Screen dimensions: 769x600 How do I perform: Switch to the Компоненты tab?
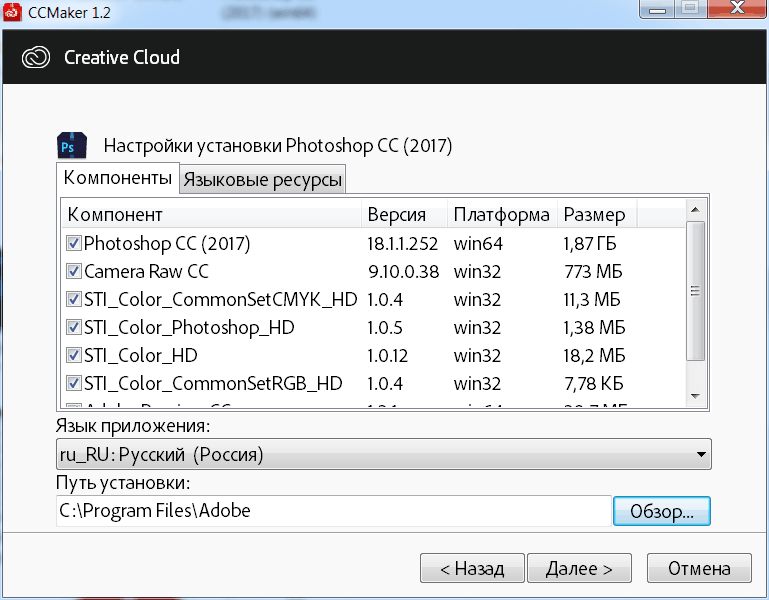[x=118, y=178]
